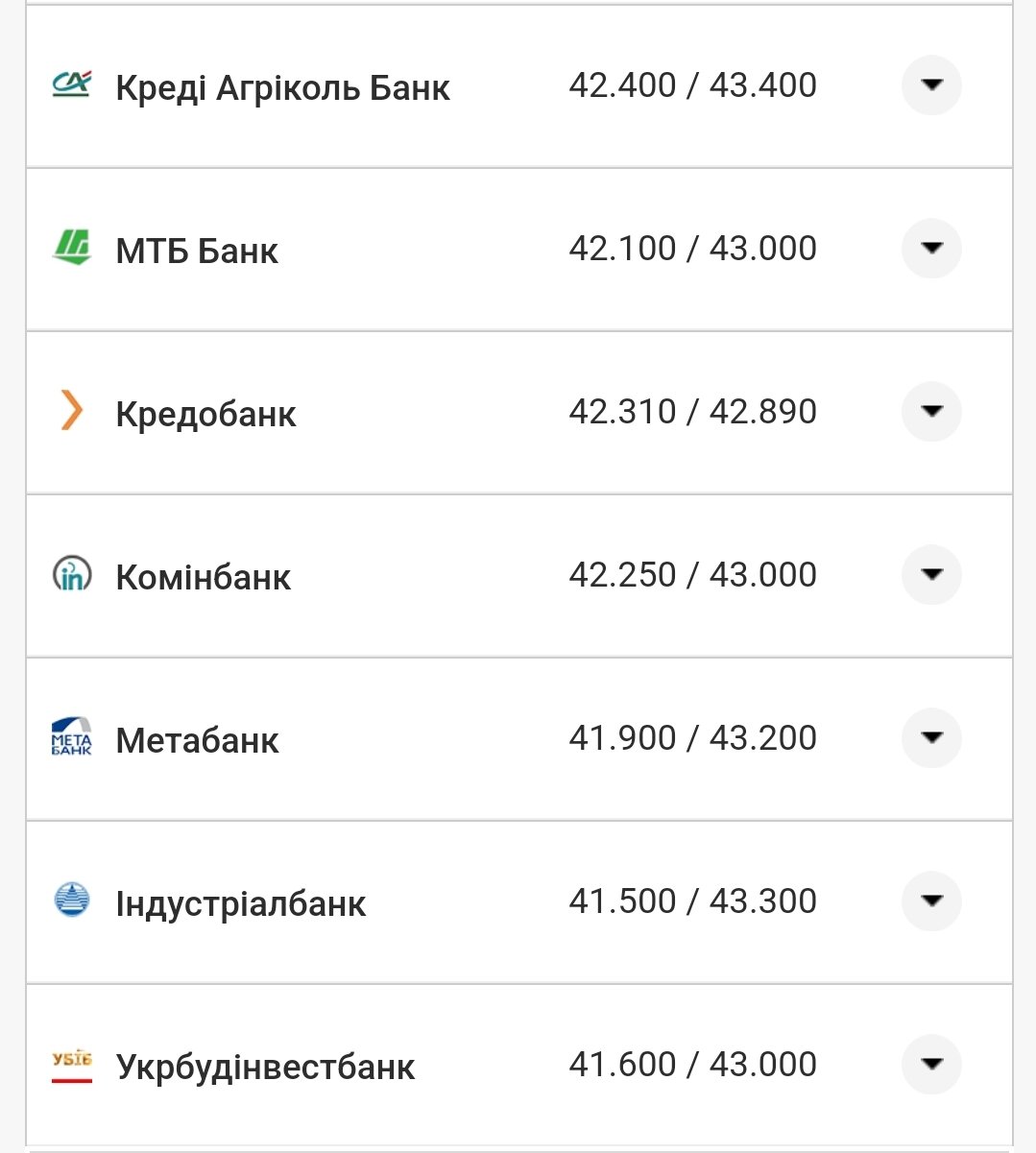Click the Індустріалбанк name label
Viewport: 1036px width, 1153px height.
[240, 904]
